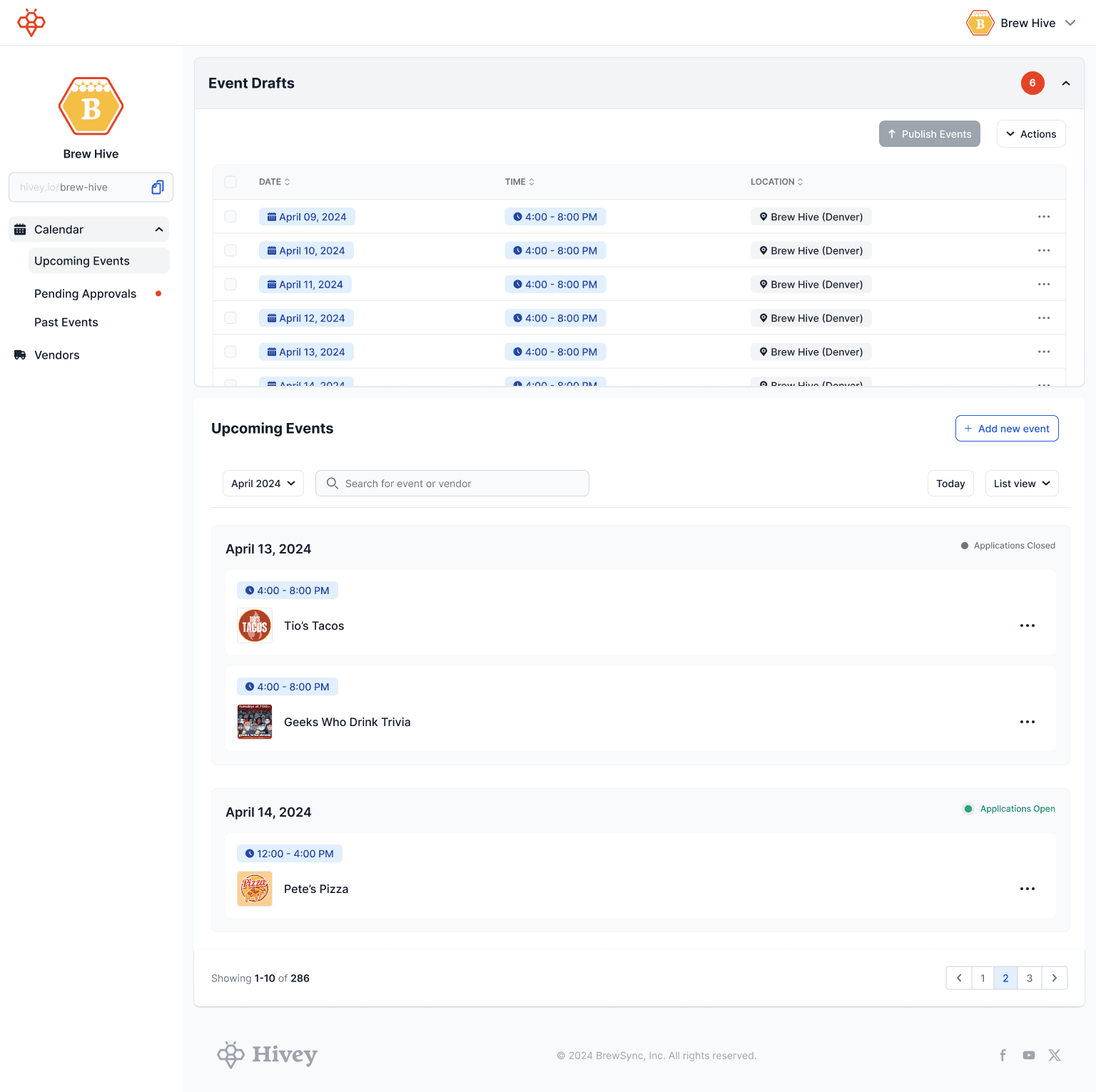The width and height of the screenshot is (1096, 1092).
Task: Open Hivey X social icon
Action: click(x=1055, y=1055)
